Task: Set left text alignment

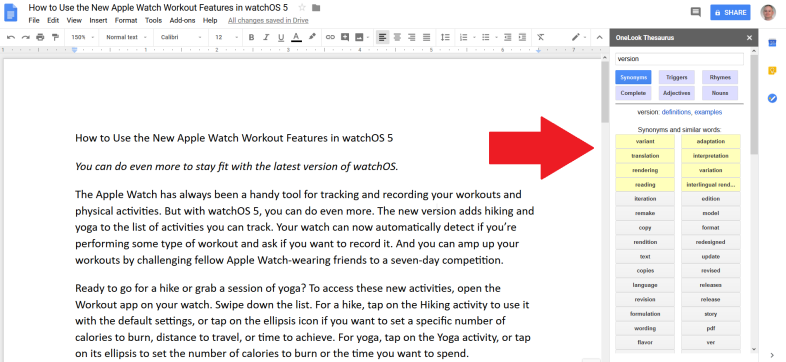Action: pyautogui.click(x=382, y=37)
